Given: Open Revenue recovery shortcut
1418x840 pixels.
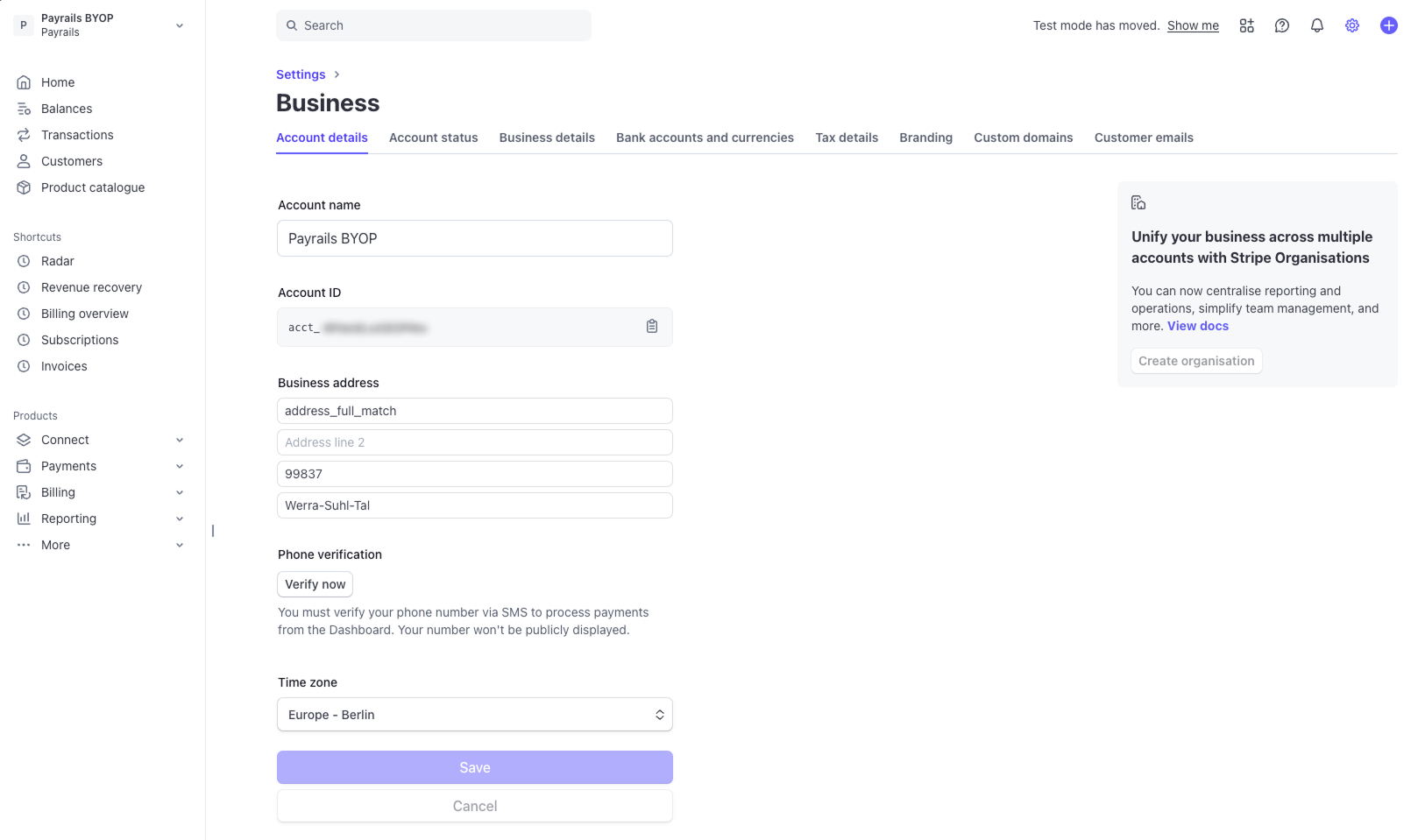Looking at the screenshot, I should [x=91, y=286].
